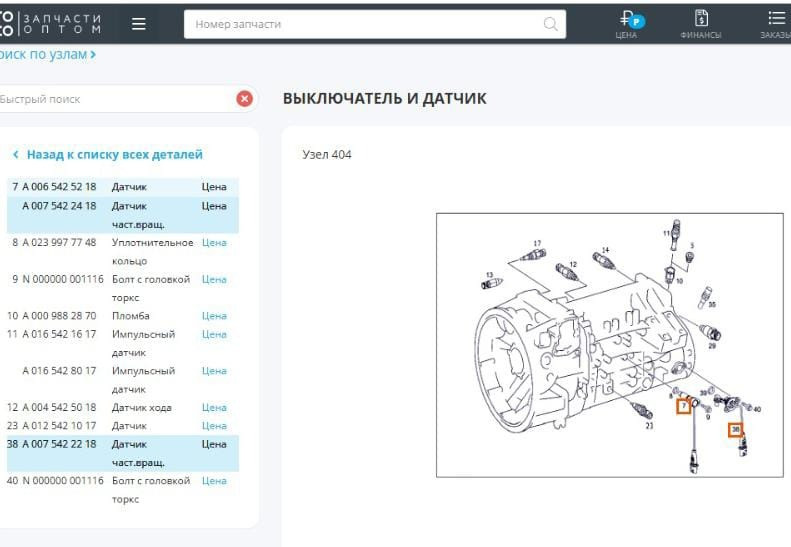
Task: Click Уплотнительное кольцо part name
Action: click(152, 252)
